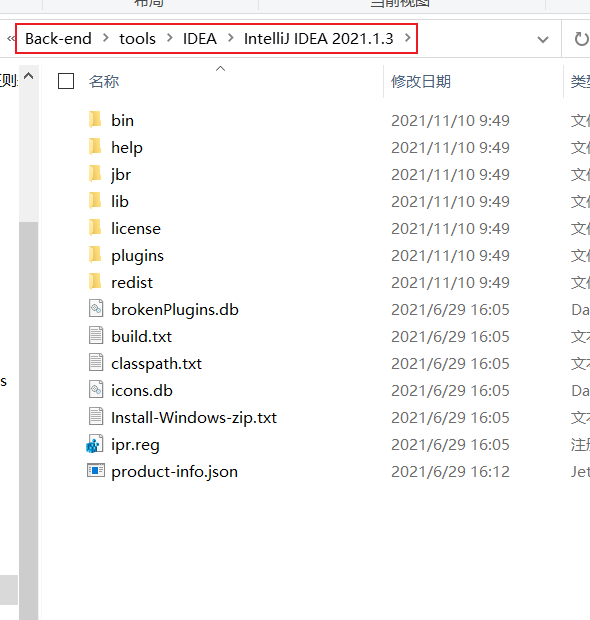Click the navigation pane scrollbar thumb
The height and width of the screenshot is (620, 590).
(x=28, y=419)
